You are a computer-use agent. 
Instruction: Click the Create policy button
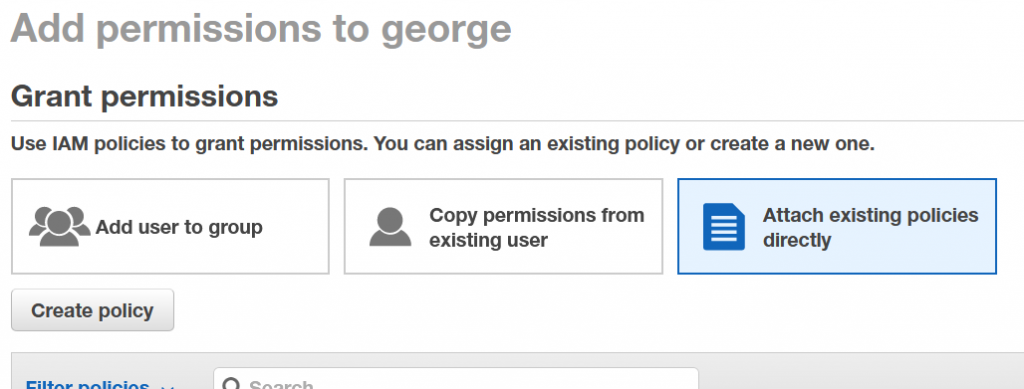tap(93, 310)
